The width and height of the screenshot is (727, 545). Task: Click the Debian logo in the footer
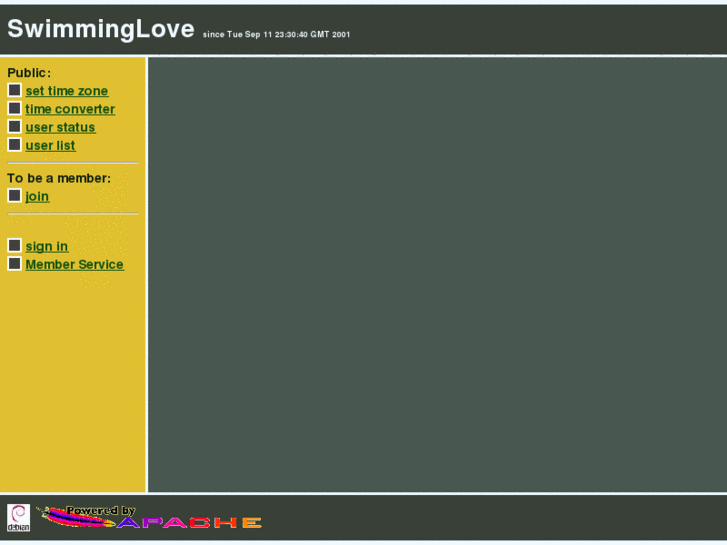coord(19,518)
